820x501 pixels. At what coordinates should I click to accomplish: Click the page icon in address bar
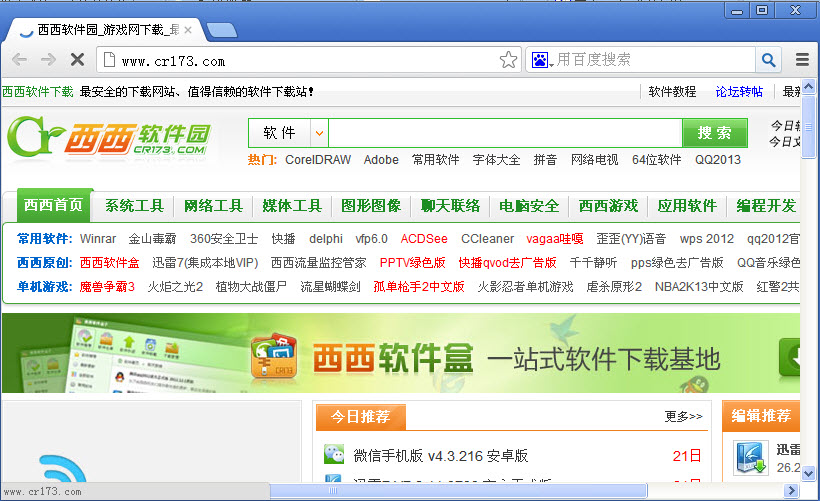point(109,60)
